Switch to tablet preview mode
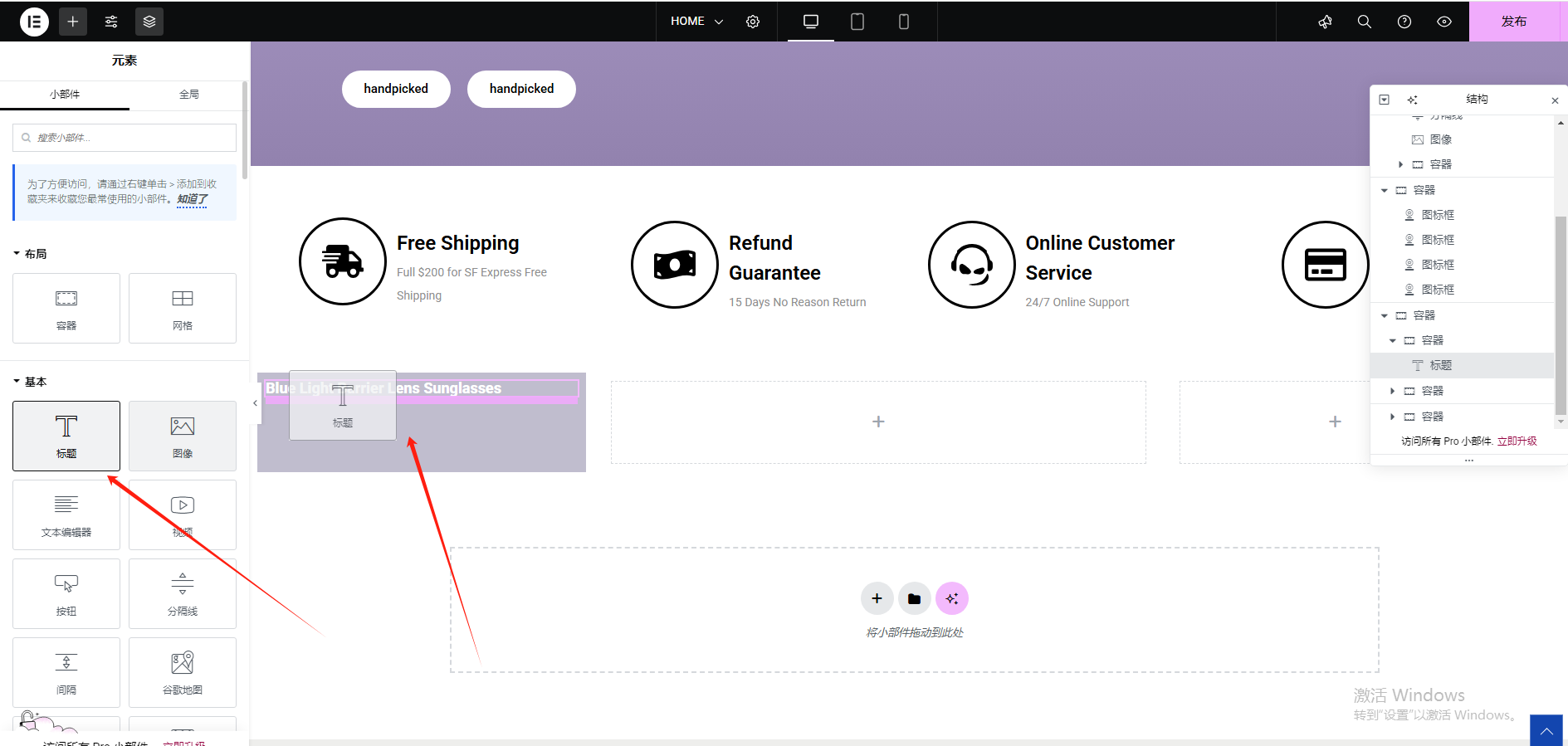Image resolution: width=1568 pixels, height=746 pixels. 857,22
